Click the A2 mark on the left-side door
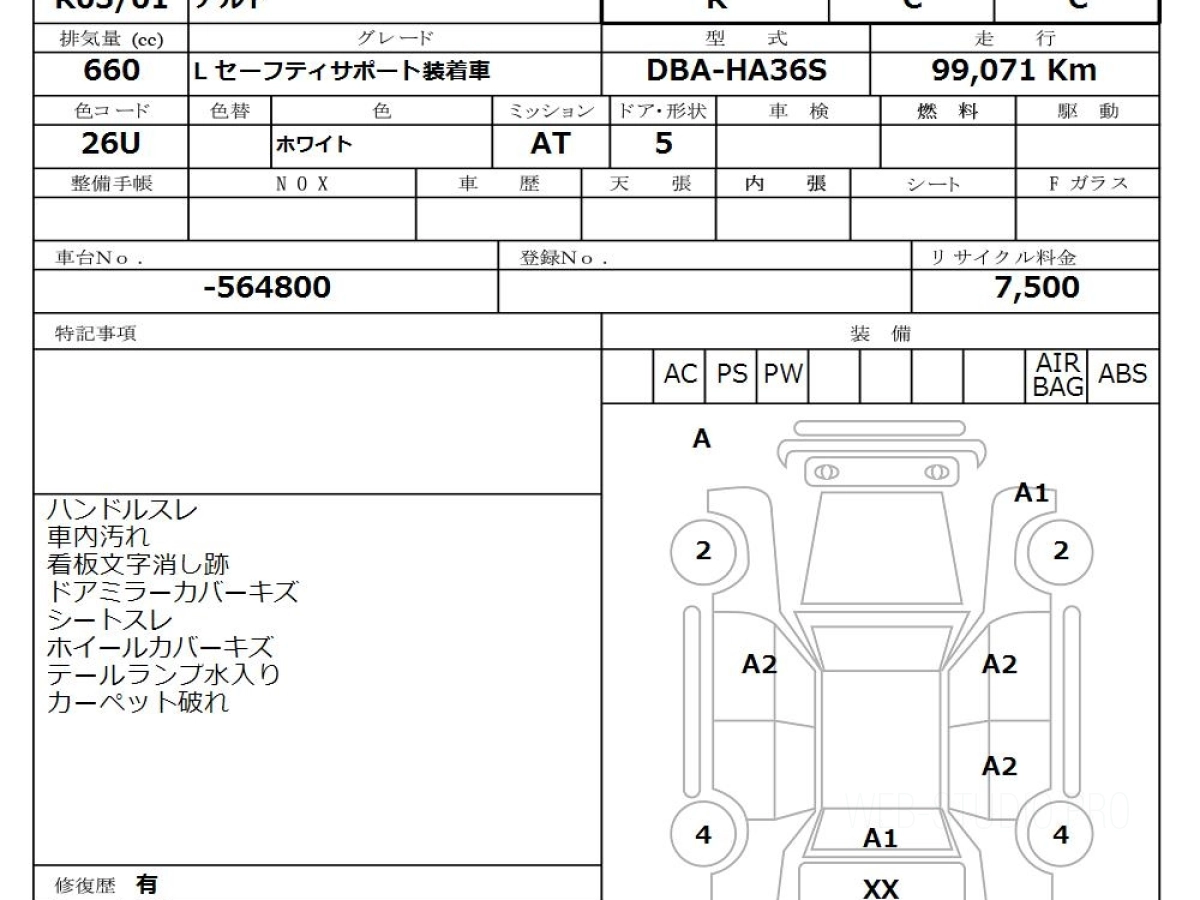 [759, 664]
